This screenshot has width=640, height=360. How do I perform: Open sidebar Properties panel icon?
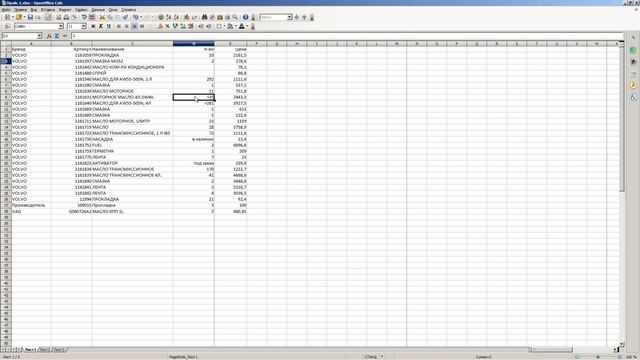click(x=633, y=51)
